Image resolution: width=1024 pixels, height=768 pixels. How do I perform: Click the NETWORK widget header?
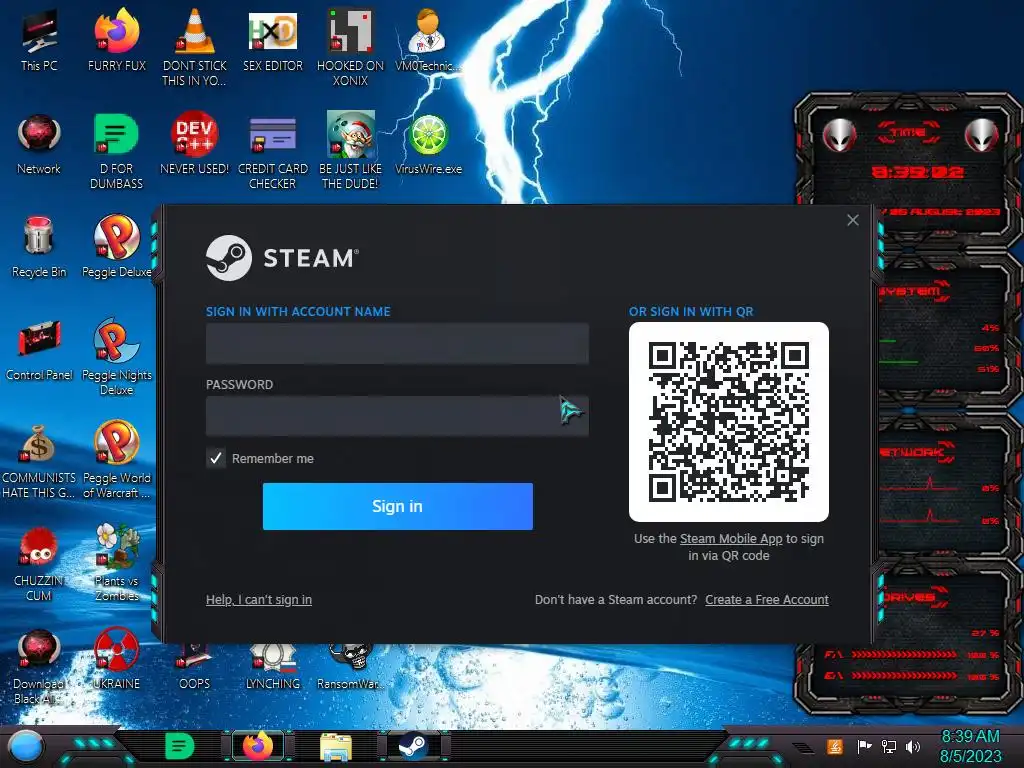pyautogui.click(x=916, y=452)
